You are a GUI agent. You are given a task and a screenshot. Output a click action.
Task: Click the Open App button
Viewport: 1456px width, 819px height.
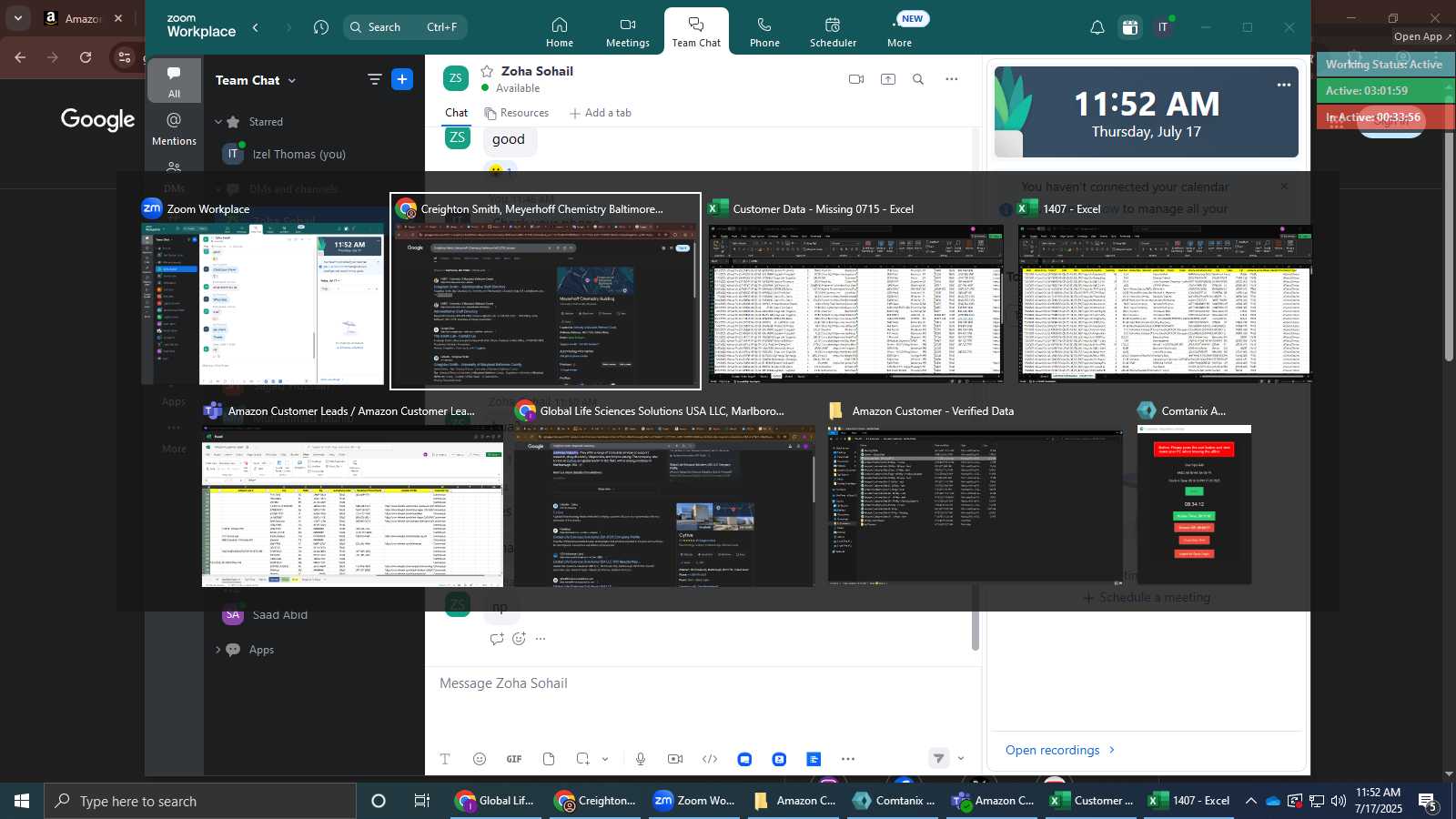coord(1422,36)
